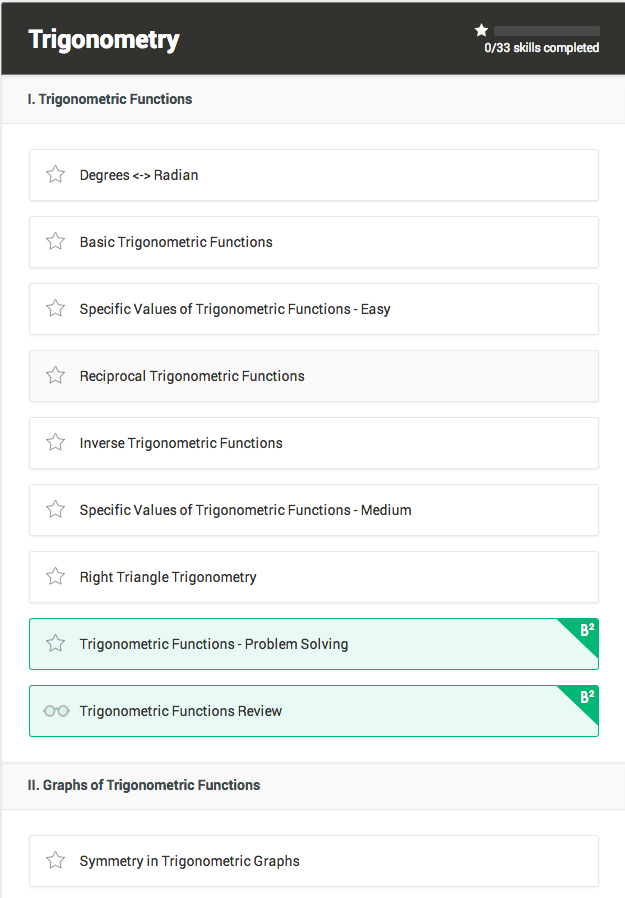The image size is (625, 898).
Task: Click star icon next to Basic Trigonometric Functions
Action: click(56, 241)
